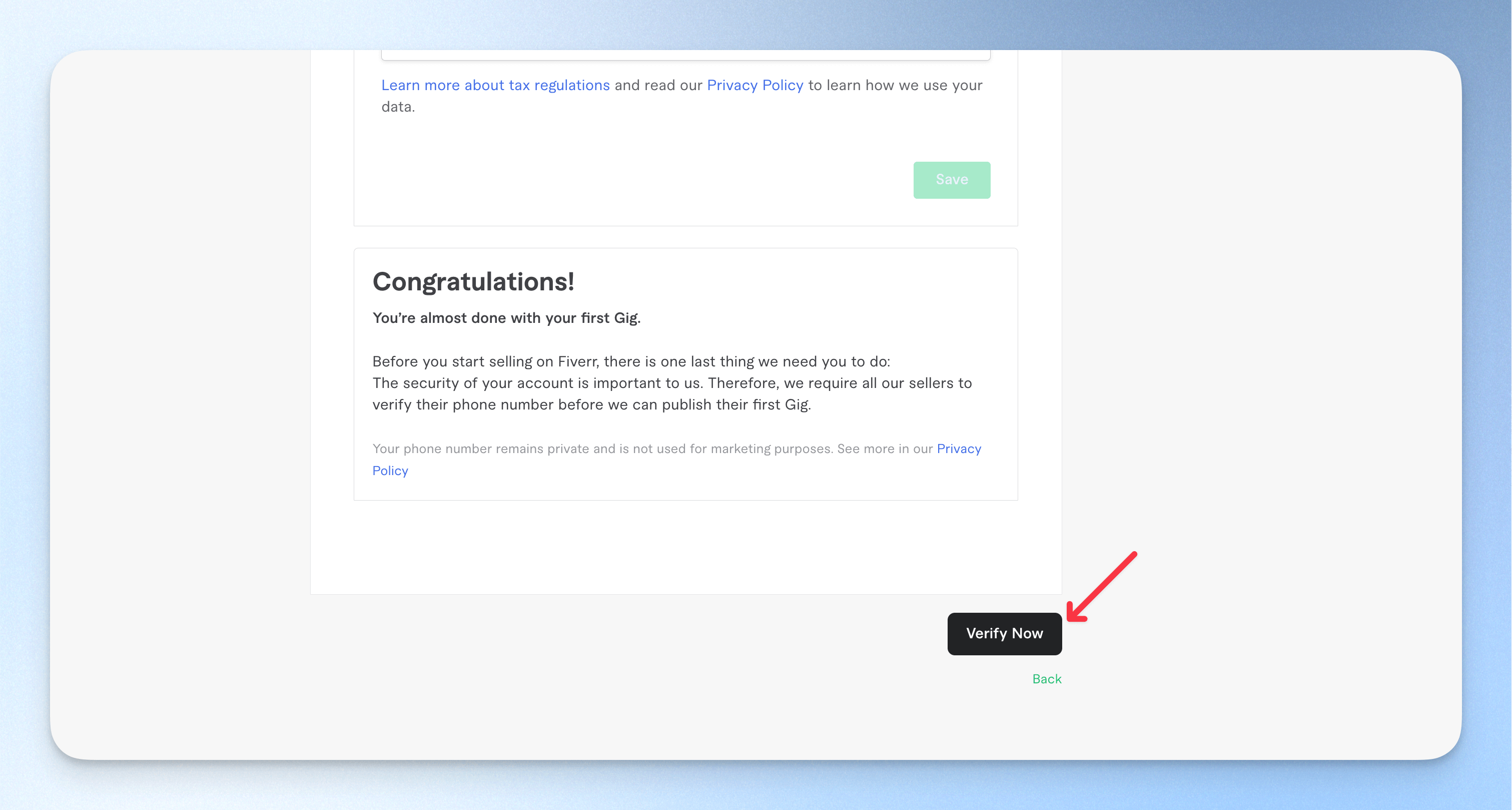The image size is (1512, 810).
Task: Click the word "Policy" on the wrapped line
Action: coord(390,471)
